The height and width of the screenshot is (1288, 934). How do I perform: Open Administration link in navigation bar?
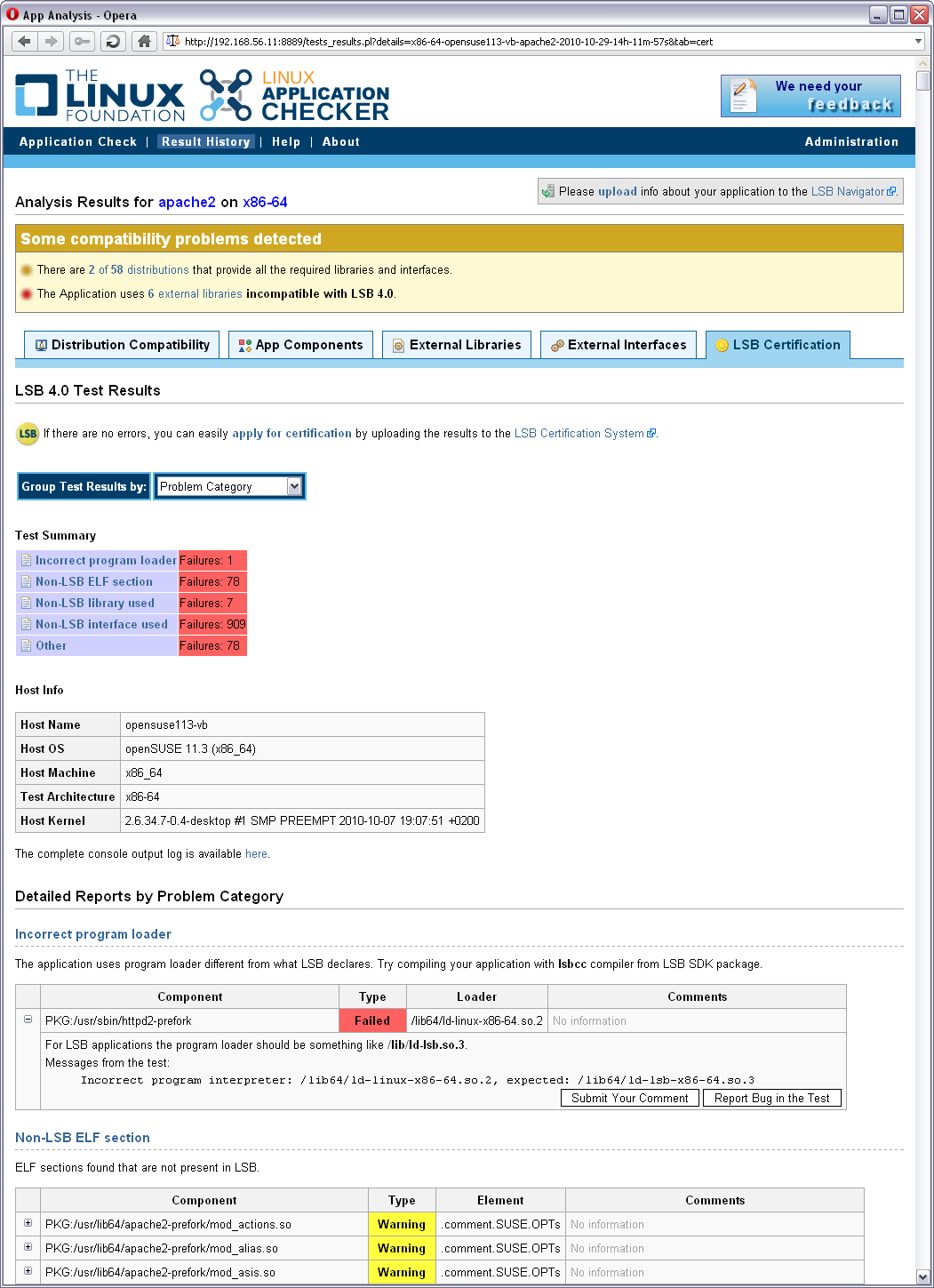pos(851,141)
